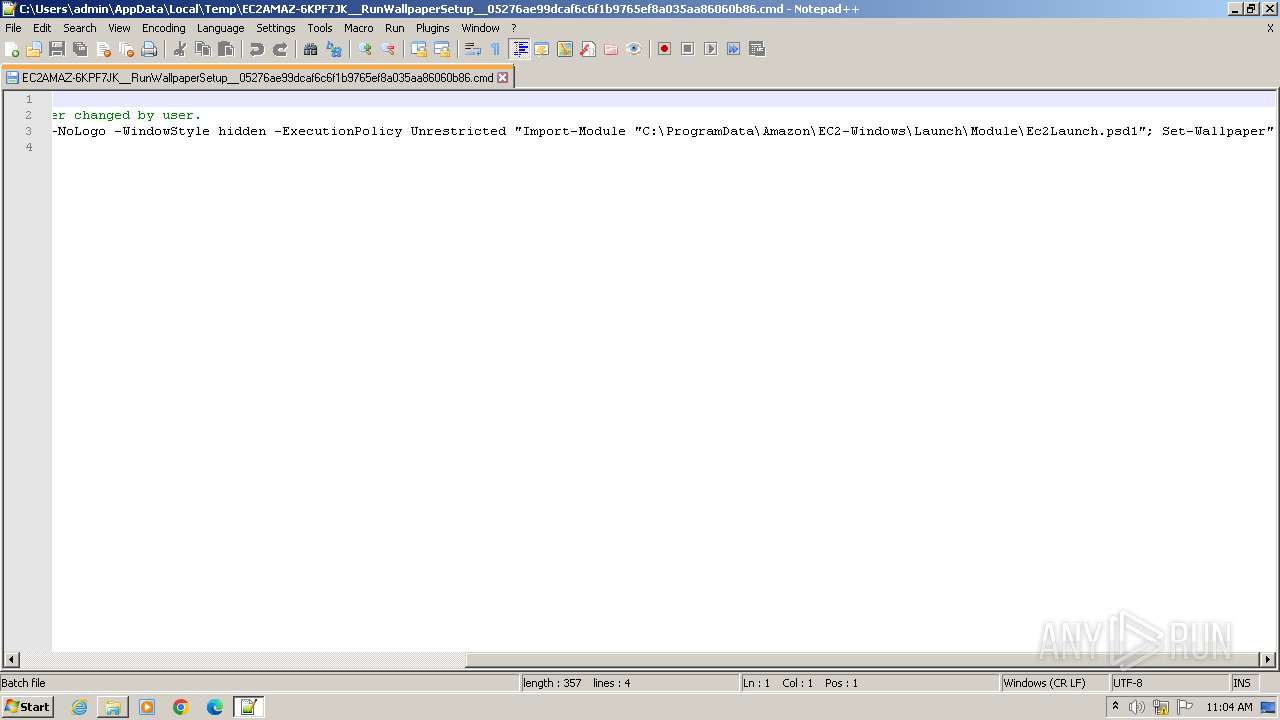Toggle indent guide toolbar icon
Image resolution: width=1280 pixels, height=720 pixels.
[519, 49]
